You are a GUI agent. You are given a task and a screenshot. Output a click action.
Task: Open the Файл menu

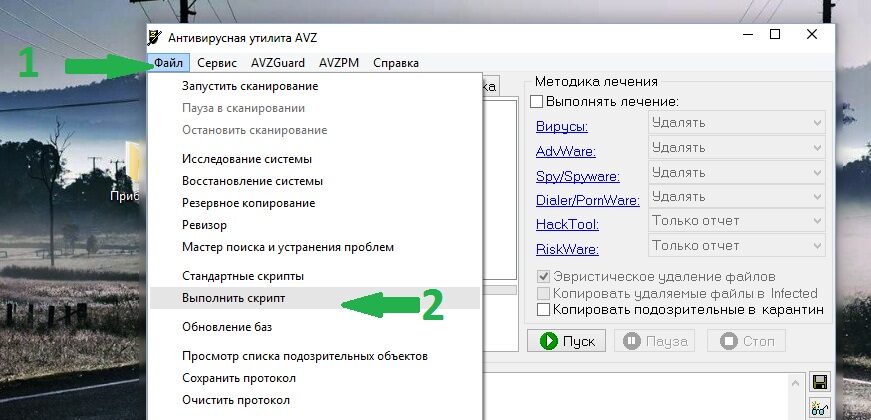click(x=168, y=63)
